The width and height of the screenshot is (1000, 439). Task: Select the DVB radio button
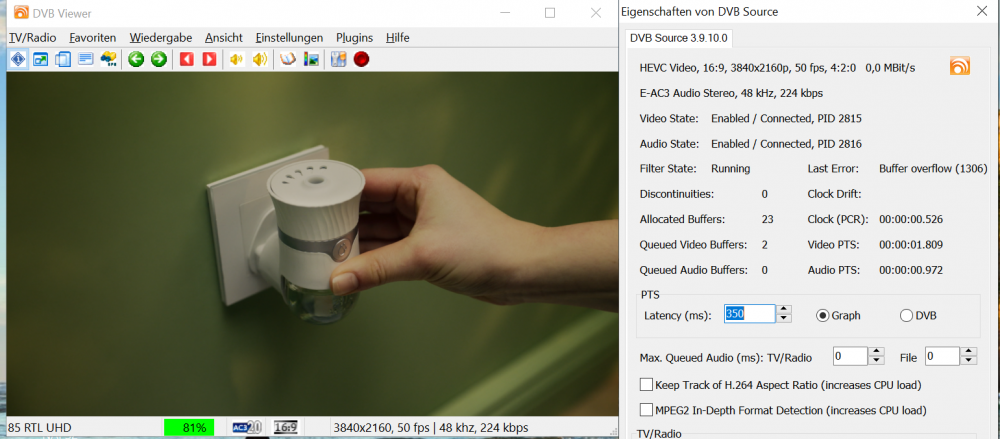coord(906,315)
